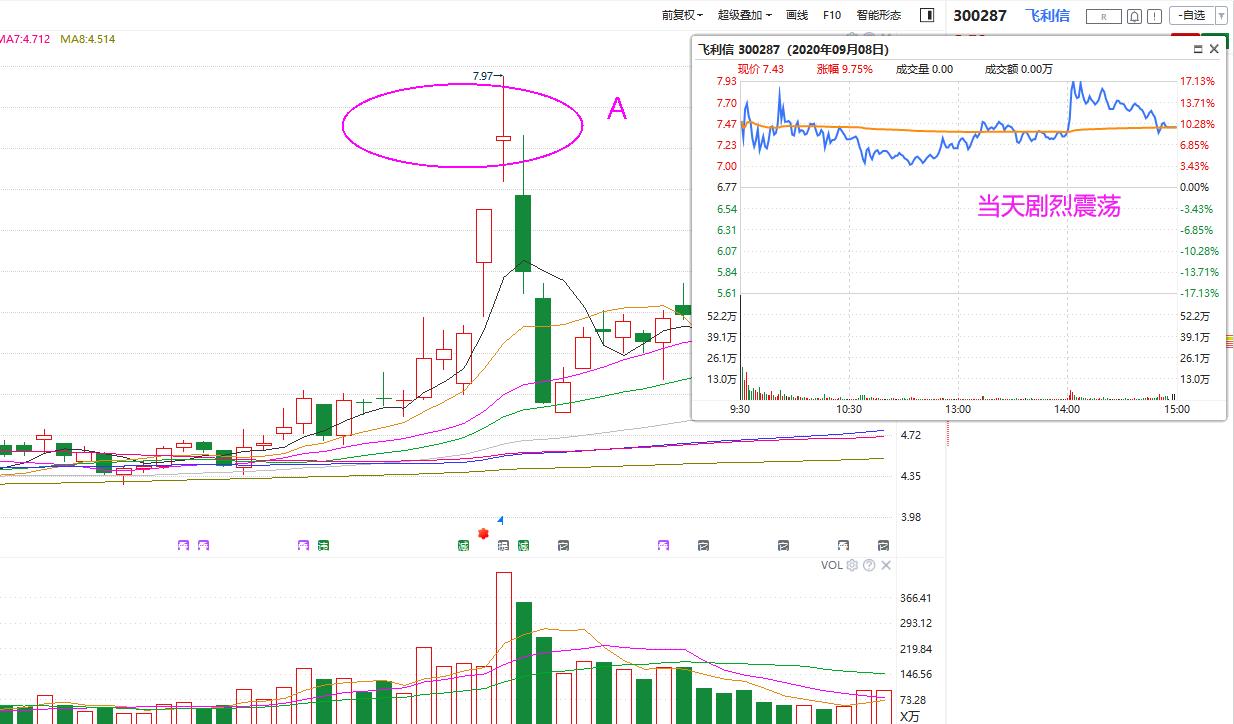
Task: Close the 飞利信 intraday popup
Action: tap(1214, 49)
